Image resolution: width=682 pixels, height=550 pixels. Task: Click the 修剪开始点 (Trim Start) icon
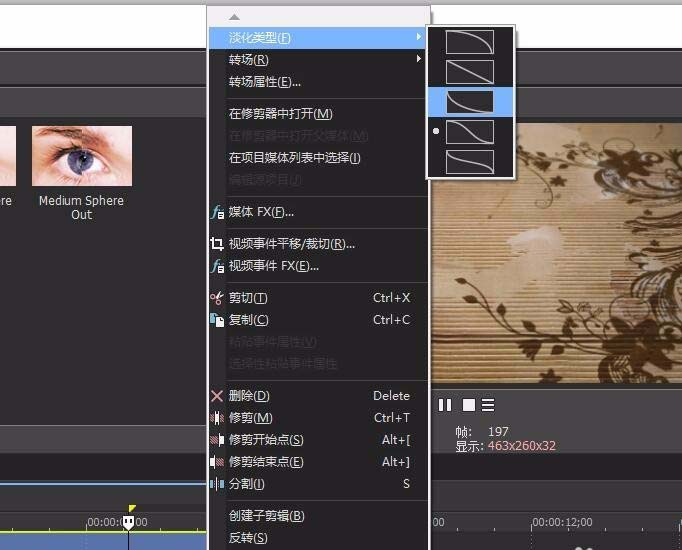pyautogui.click(x=217, y=440)
